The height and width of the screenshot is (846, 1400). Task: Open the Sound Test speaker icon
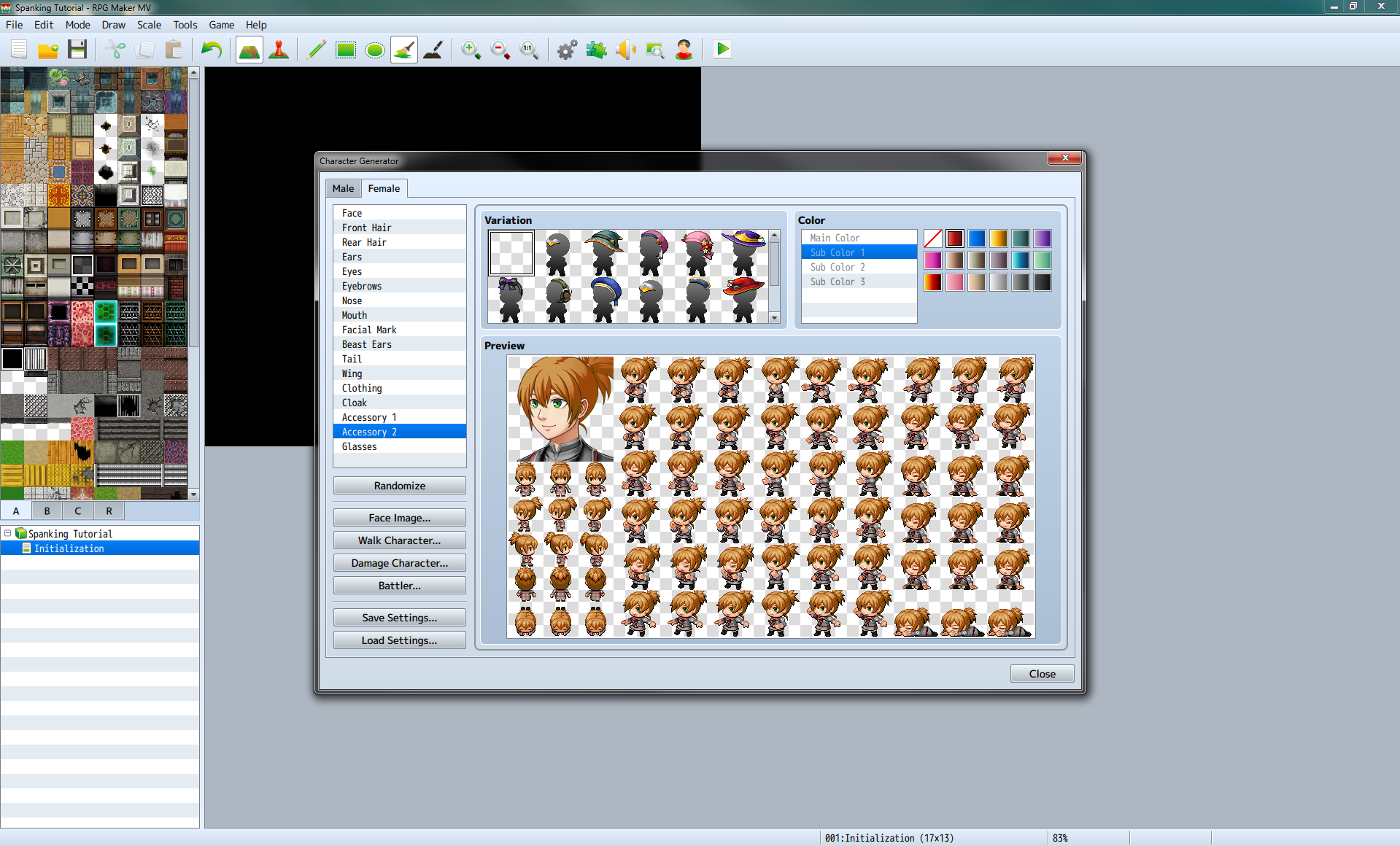626,50
